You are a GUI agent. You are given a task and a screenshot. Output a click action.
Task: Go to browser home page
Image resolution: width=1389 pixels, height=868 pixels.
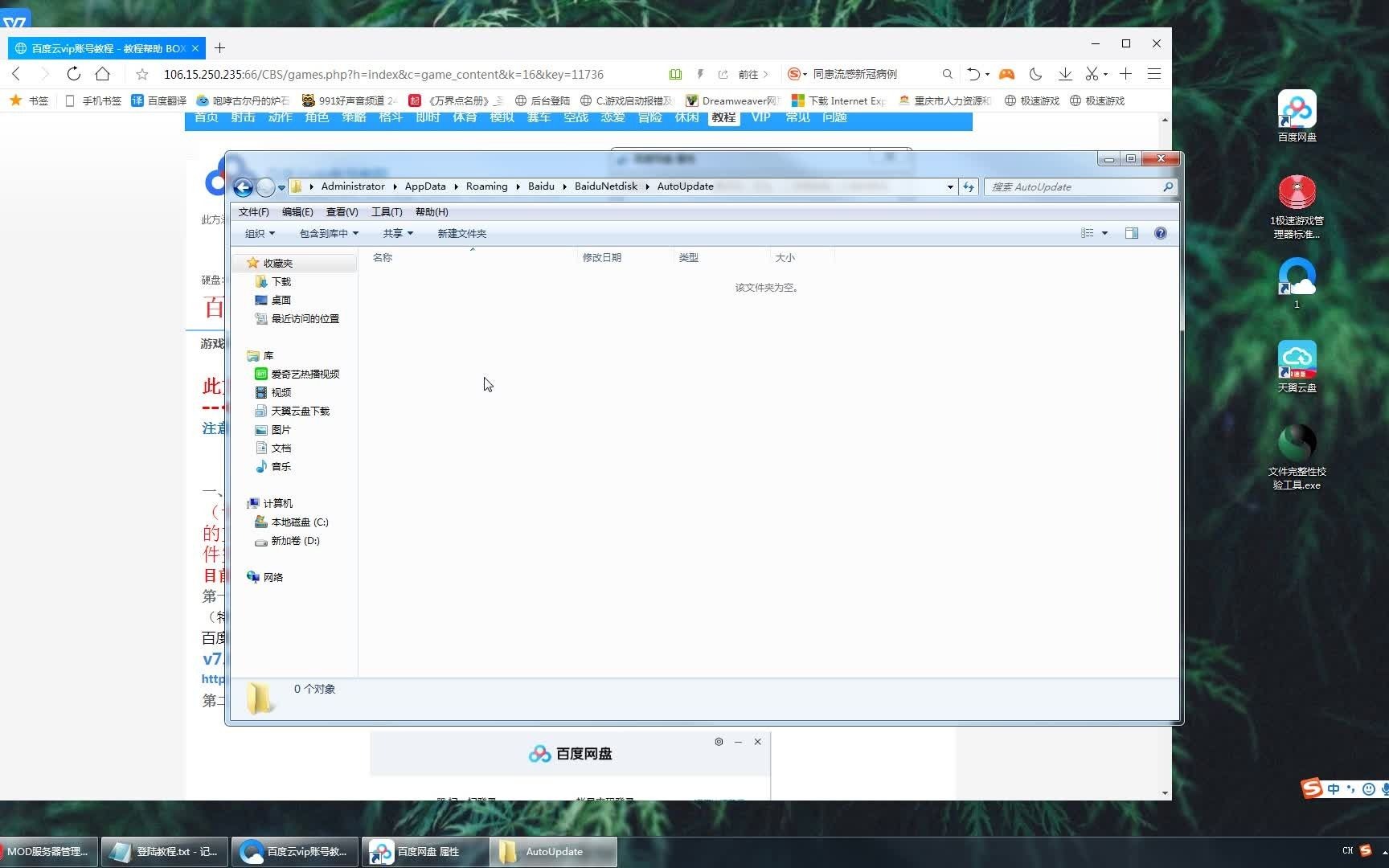point(102,74)
